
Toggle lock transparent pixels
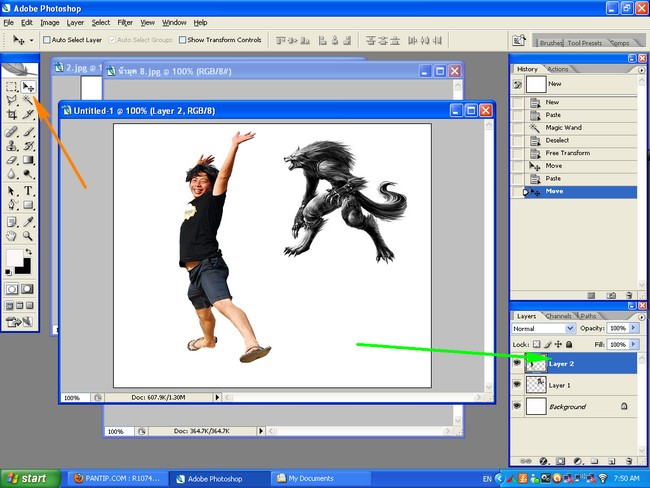[x=537, y=344]
